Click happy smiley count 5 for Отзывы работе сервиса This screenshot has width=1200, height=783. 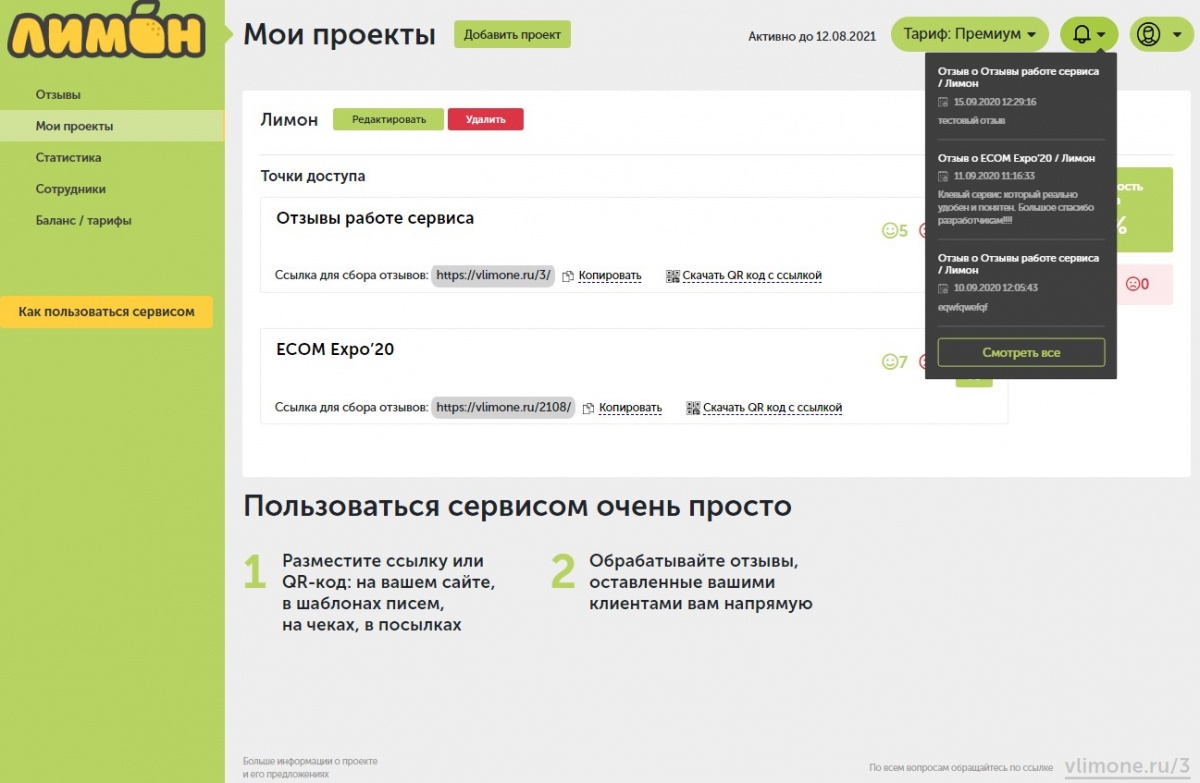coord(895,231)
